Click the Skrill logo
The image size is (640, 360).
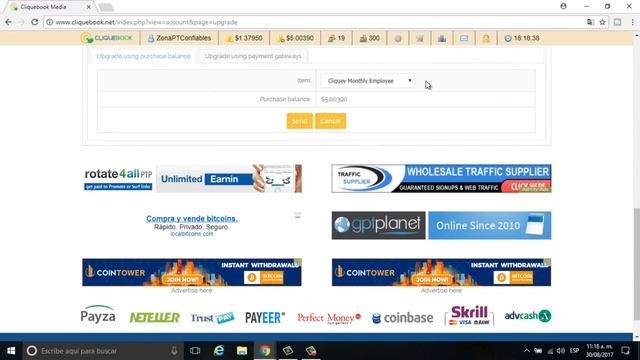[x=469, y=316]
